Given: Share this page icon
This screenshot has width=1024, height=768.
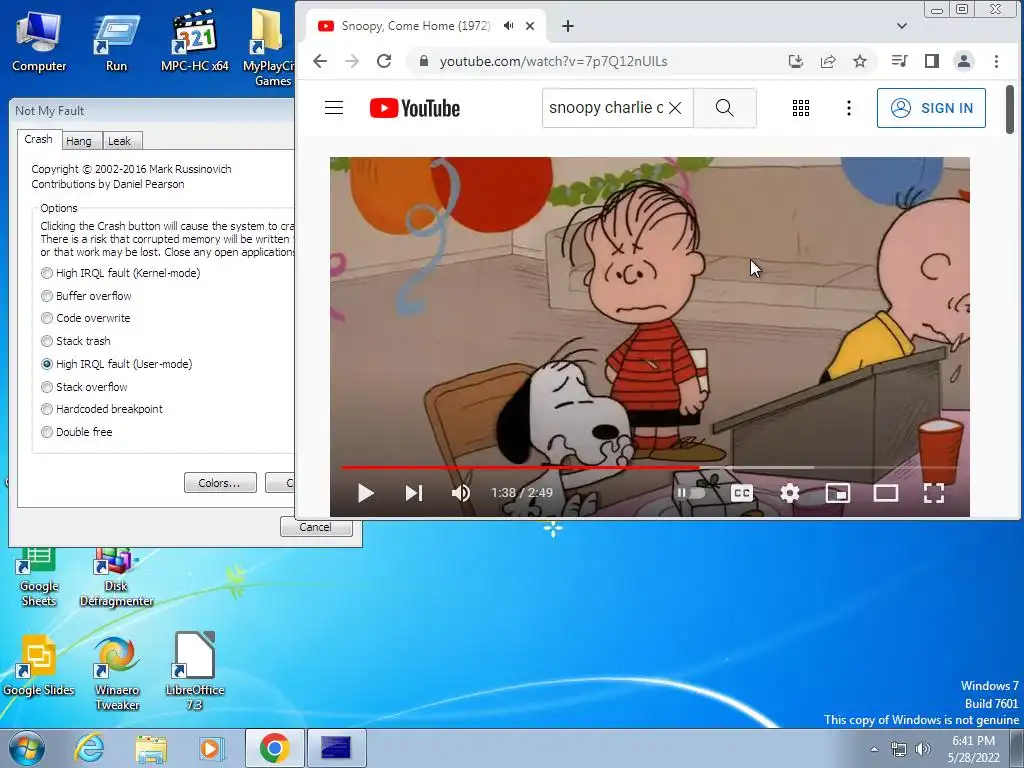Looking at the screenshot, I should coord(827,61).
